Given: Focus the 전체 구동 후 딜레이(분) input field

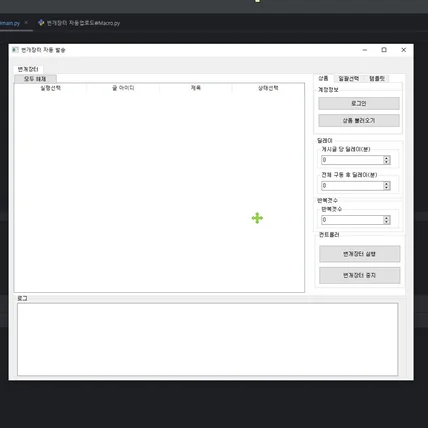Looking at the screenshot, I should click(x=352, y=186).
